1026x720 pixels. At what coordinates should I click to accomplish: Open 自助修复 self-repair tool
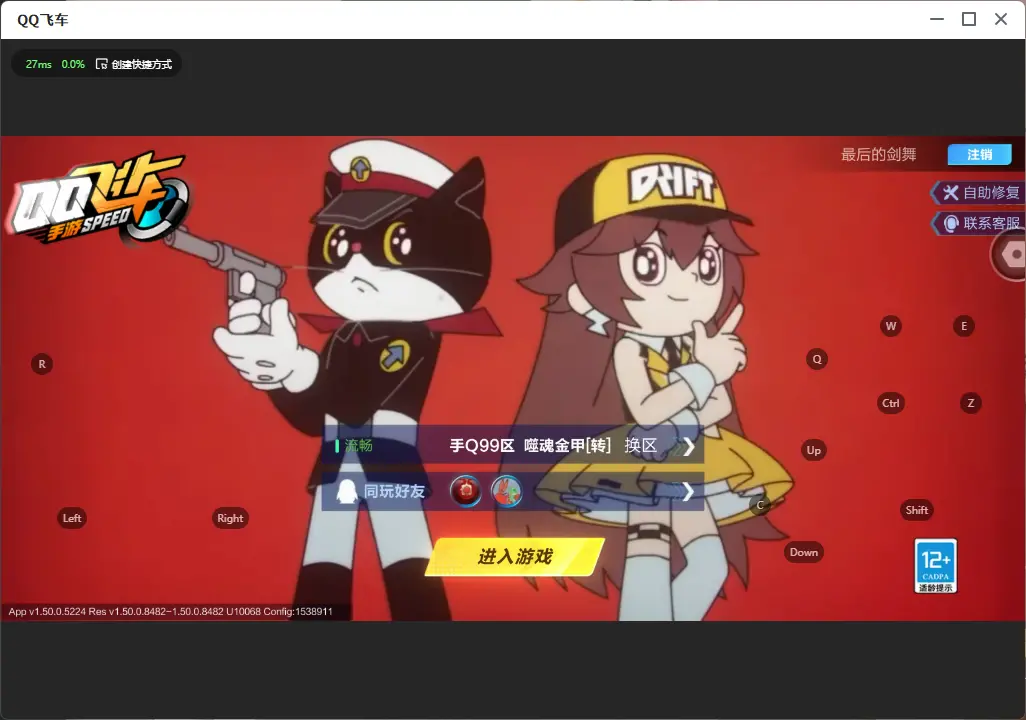coord(978,192)
